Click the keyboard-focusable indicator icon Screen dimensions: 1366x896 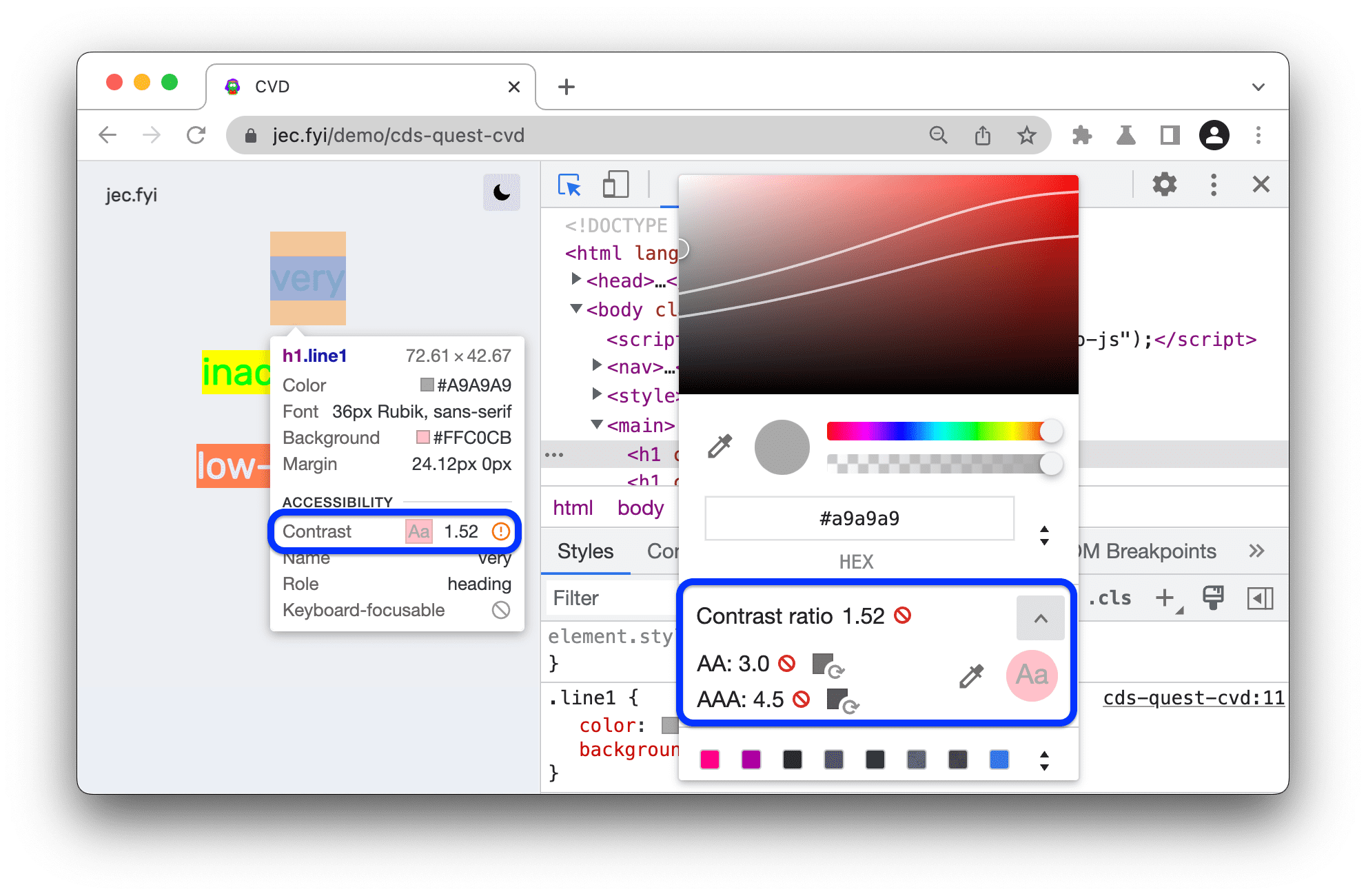[502, 611]
